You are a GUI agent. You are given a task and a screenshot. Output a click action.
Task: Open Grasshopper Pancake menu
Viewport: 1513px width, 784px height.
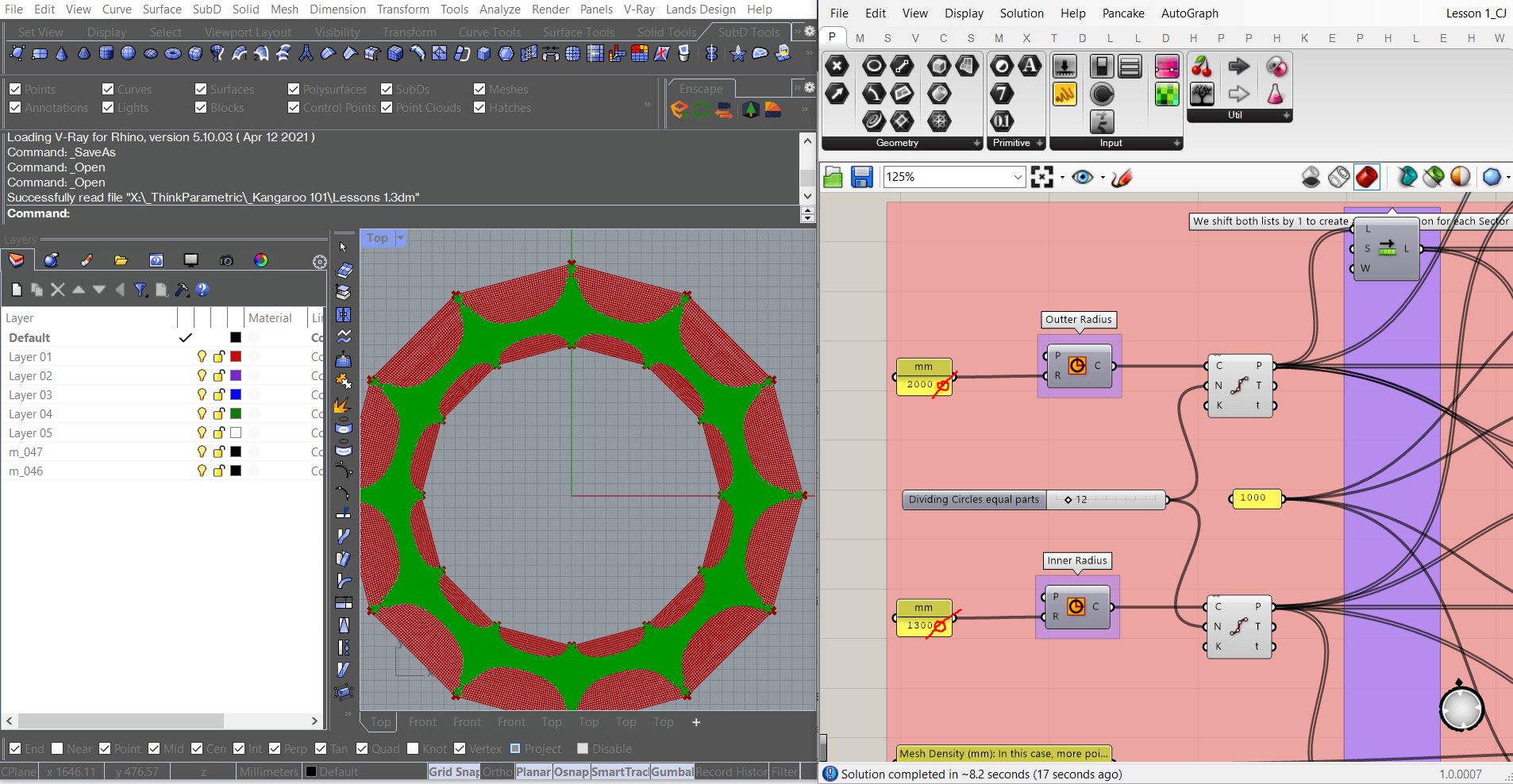coord(1123,13)
